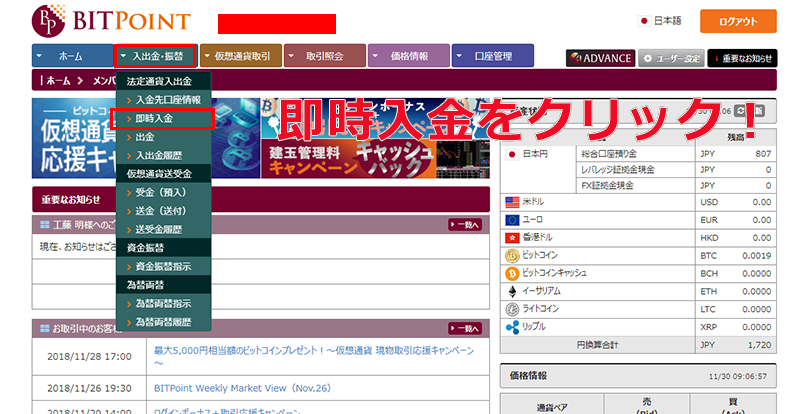
Task: Select 受金（預入） menu entry
Action: click(x=163, y=192)
